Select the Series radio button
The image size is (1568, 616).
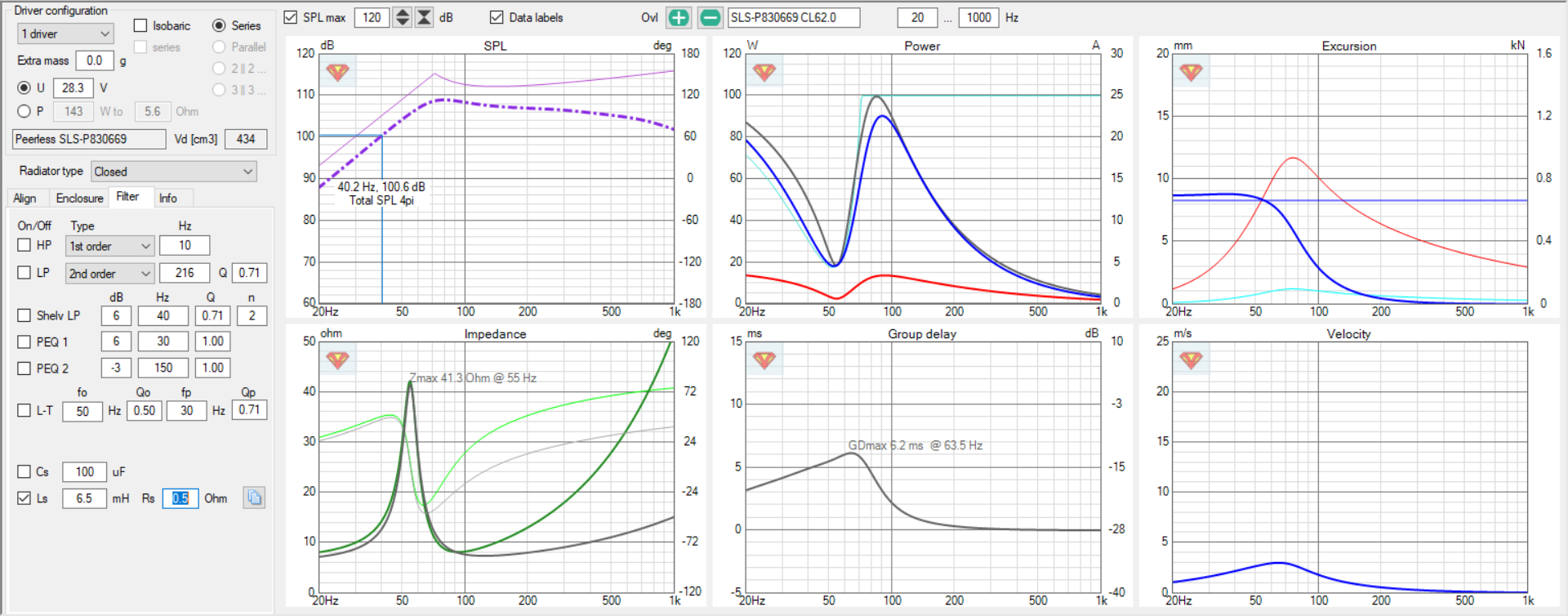pyautogui.click(x=219, y=26)
